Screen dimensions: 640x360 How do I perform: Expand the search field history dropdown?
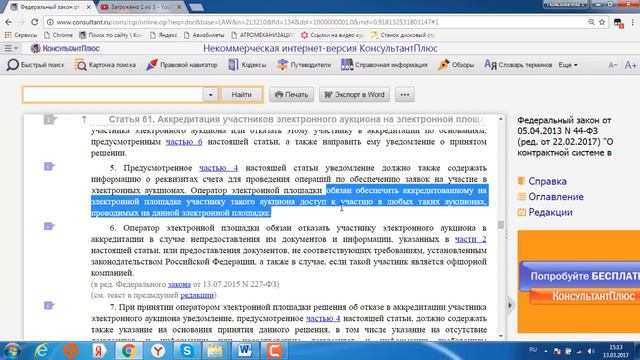(x=210, y=95)
